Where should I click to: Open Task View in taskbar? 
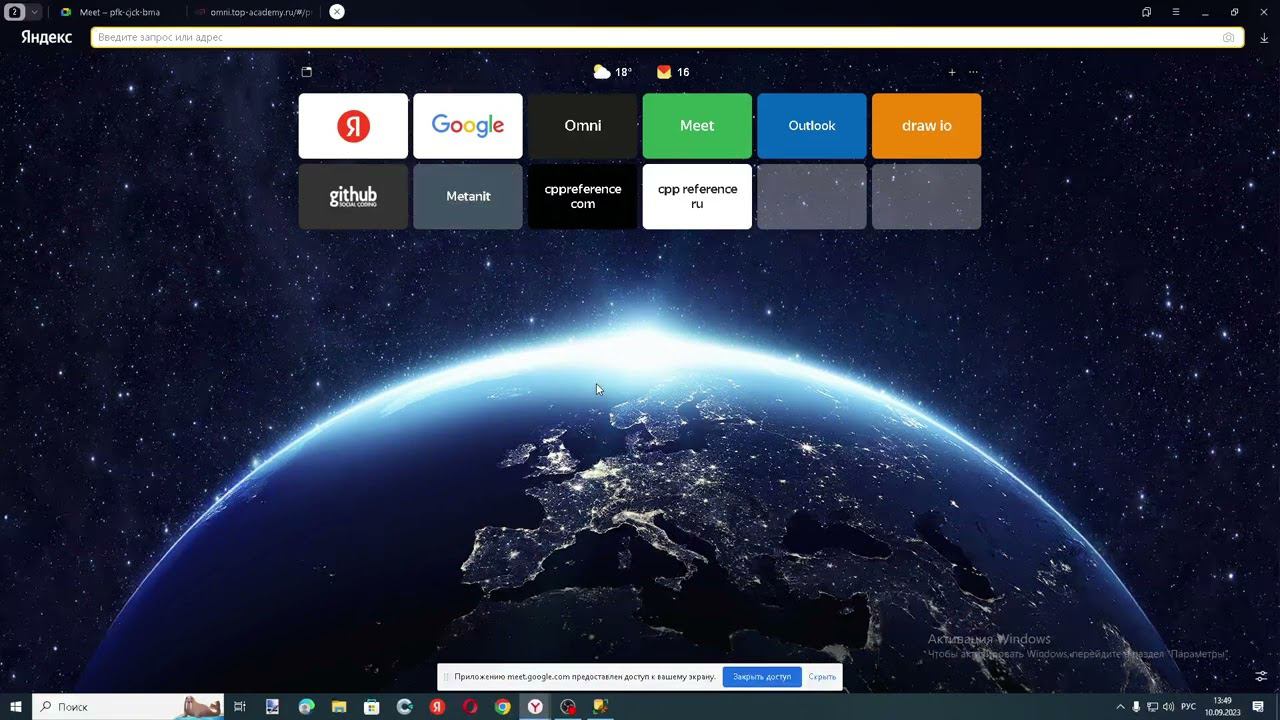240,707
